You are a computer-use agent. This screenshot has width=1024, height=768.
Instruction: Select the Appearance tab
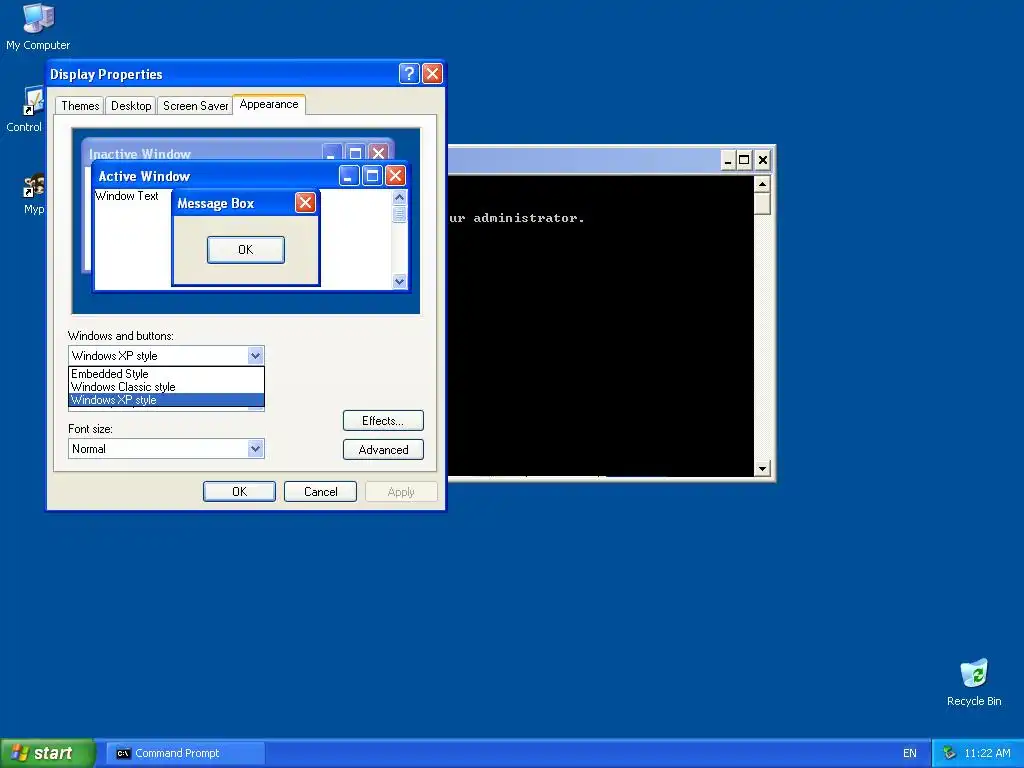click(268, 104)
